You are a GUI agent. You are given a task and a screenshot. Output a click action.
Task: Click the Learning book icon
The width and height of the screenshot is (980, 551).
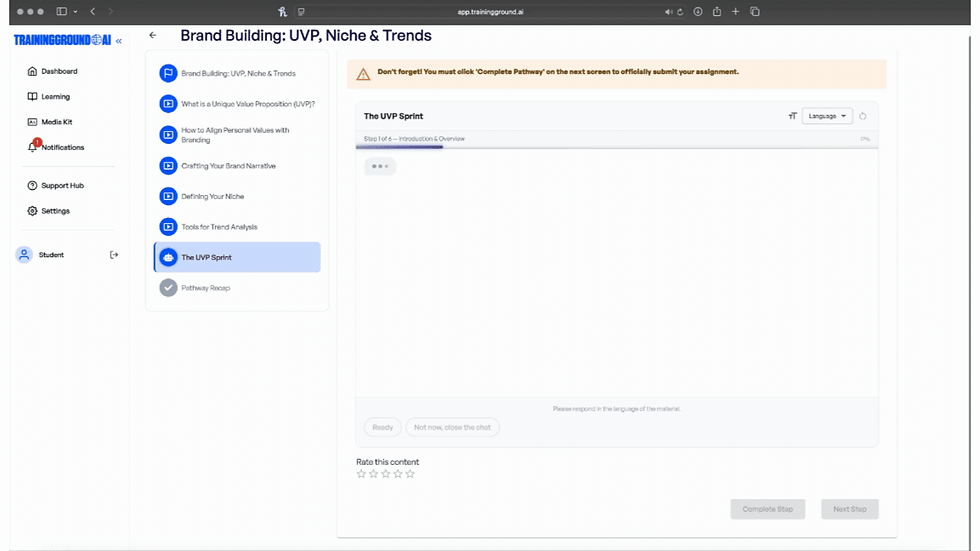[x=32, y=96]
